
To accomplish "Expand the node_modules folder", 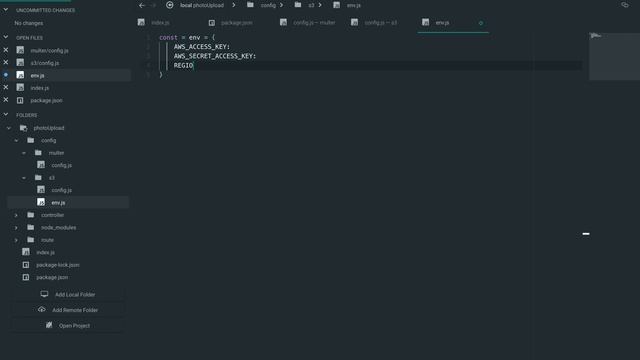I will [x=16, y=228].
